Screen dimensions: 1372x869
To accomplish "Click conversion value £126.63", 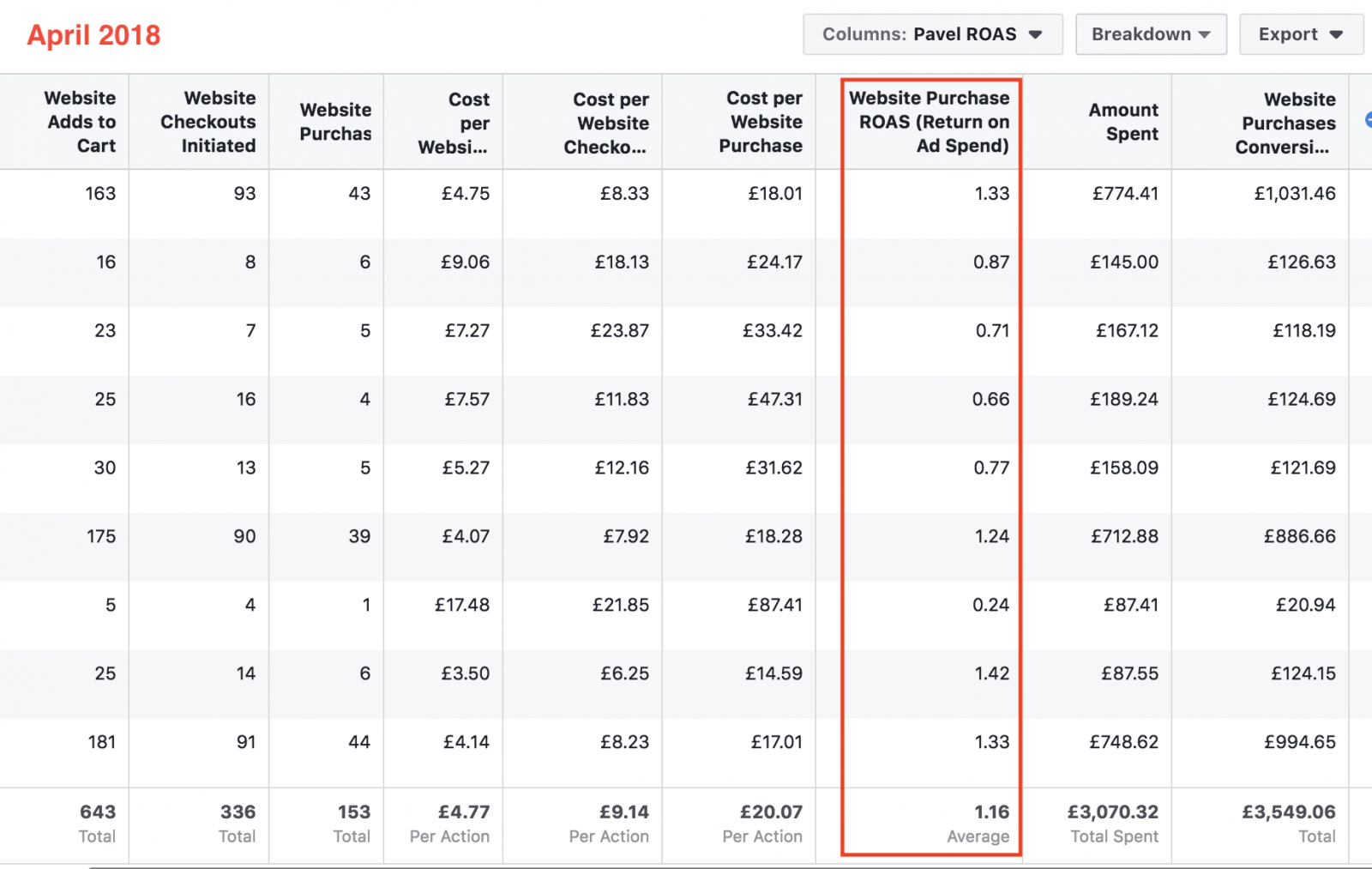I will [x=1302, y=263].
